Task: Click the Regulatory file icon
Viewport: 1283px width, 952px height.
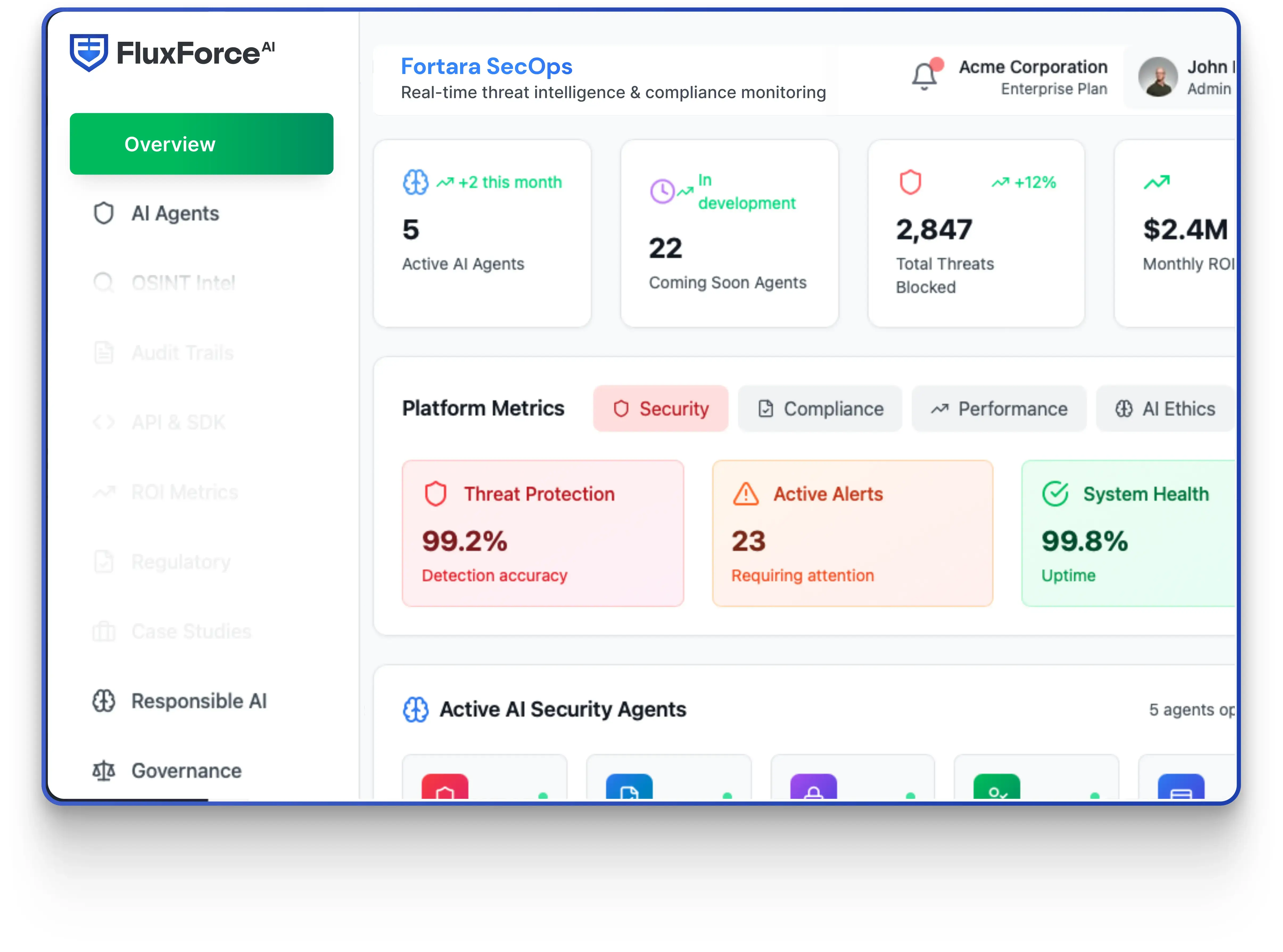Action: coord(103,562)
